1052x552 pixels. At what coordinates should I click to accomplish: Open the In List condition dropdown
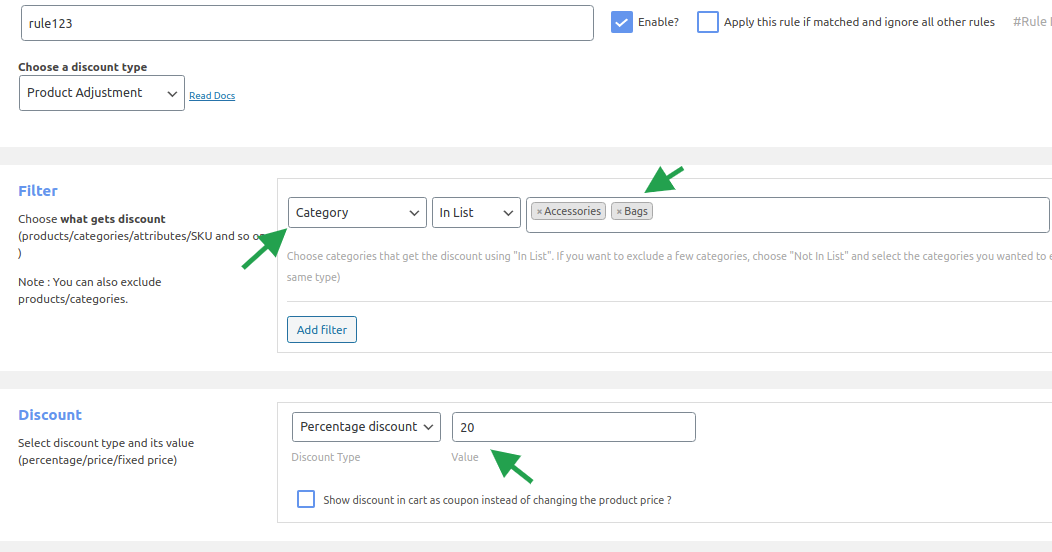[x=476, y=213]
